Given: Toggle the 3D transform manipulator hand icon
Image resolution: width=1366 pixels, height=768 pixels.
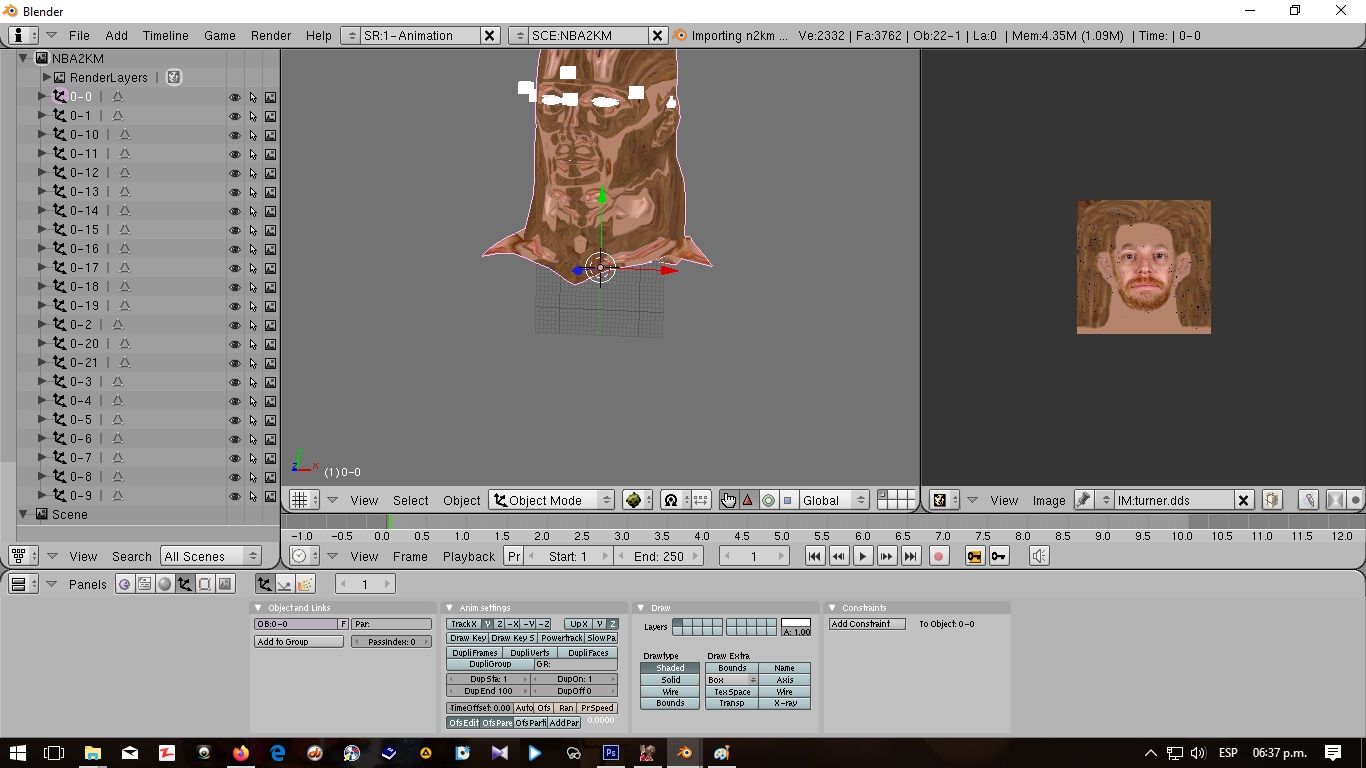Looking at the screenshot, I should [x=728, y=500].
